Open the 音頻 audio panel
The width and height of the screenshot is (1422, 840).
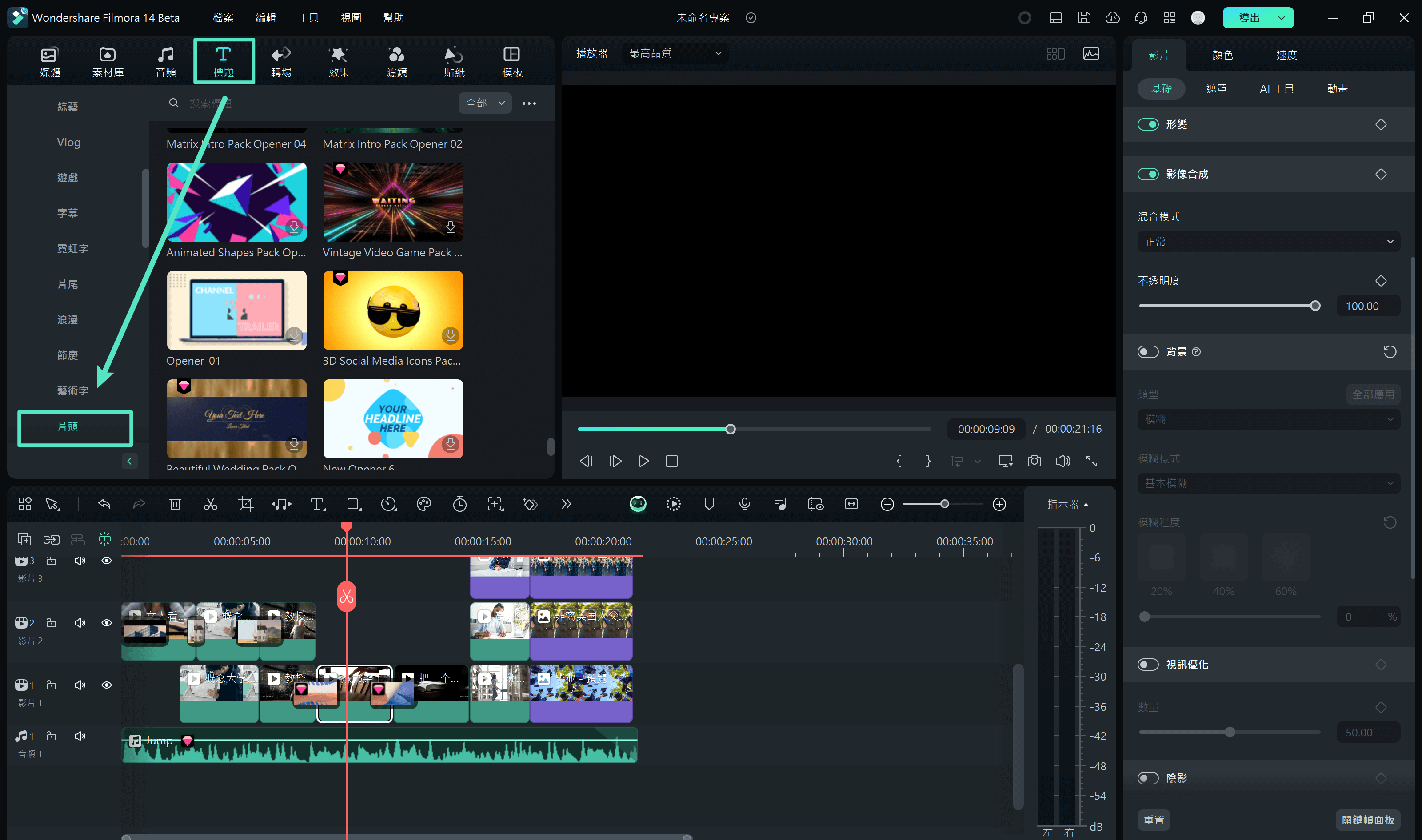[165, 61]
